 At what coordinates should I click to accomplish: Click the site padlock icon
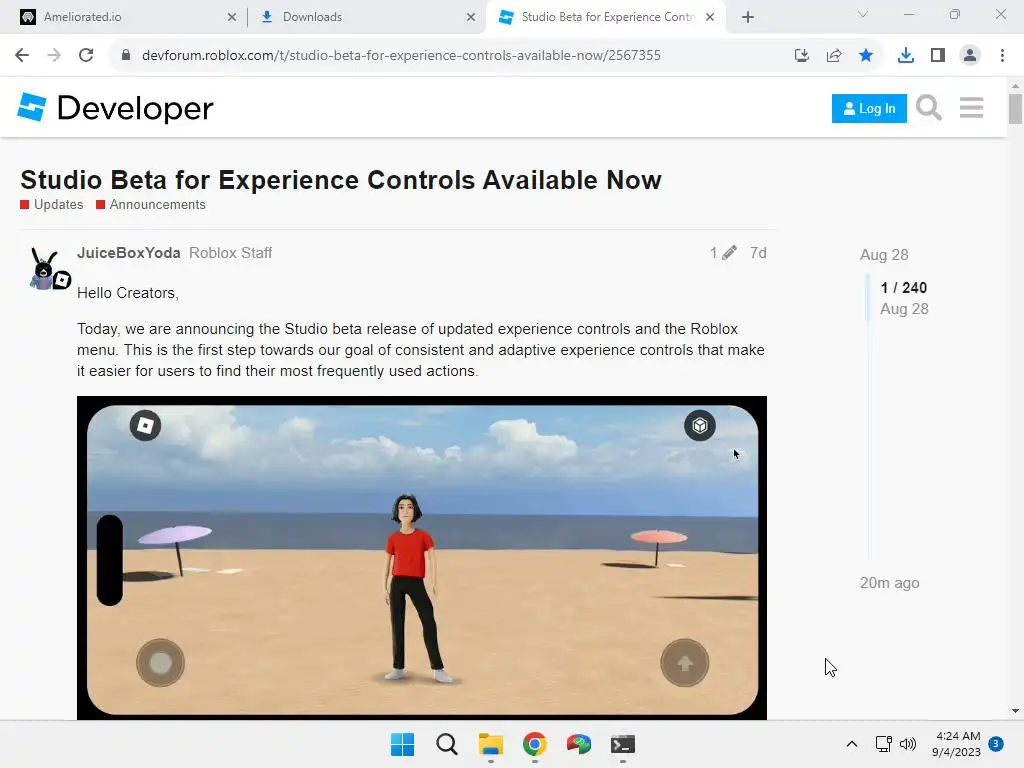pyautogui.click(x=126, y=55)
